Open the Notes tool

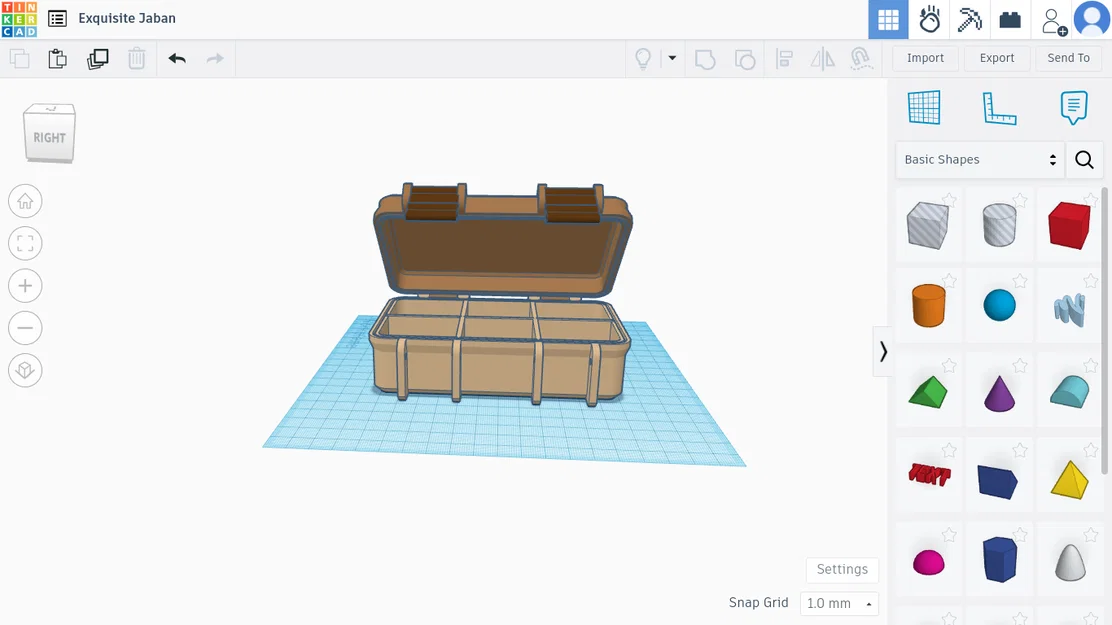point(1074,108)
